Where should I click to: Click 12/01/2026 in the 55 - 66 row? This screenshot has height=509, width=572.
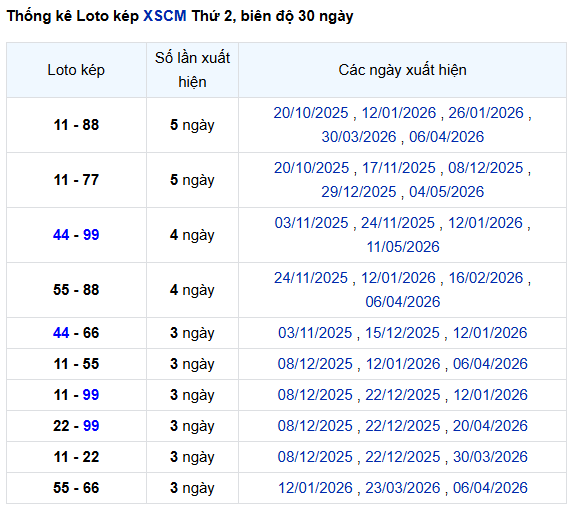tap(316, 488)
